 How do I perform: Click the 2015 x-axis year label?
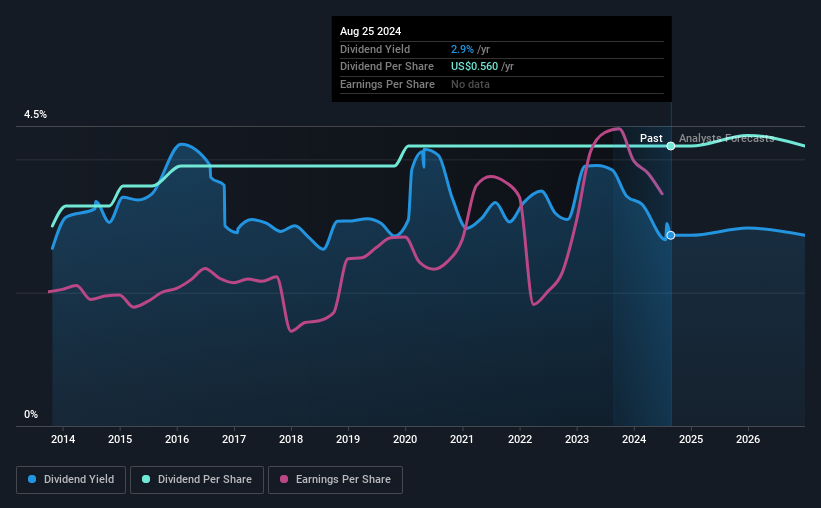click(x=120, y=439)
